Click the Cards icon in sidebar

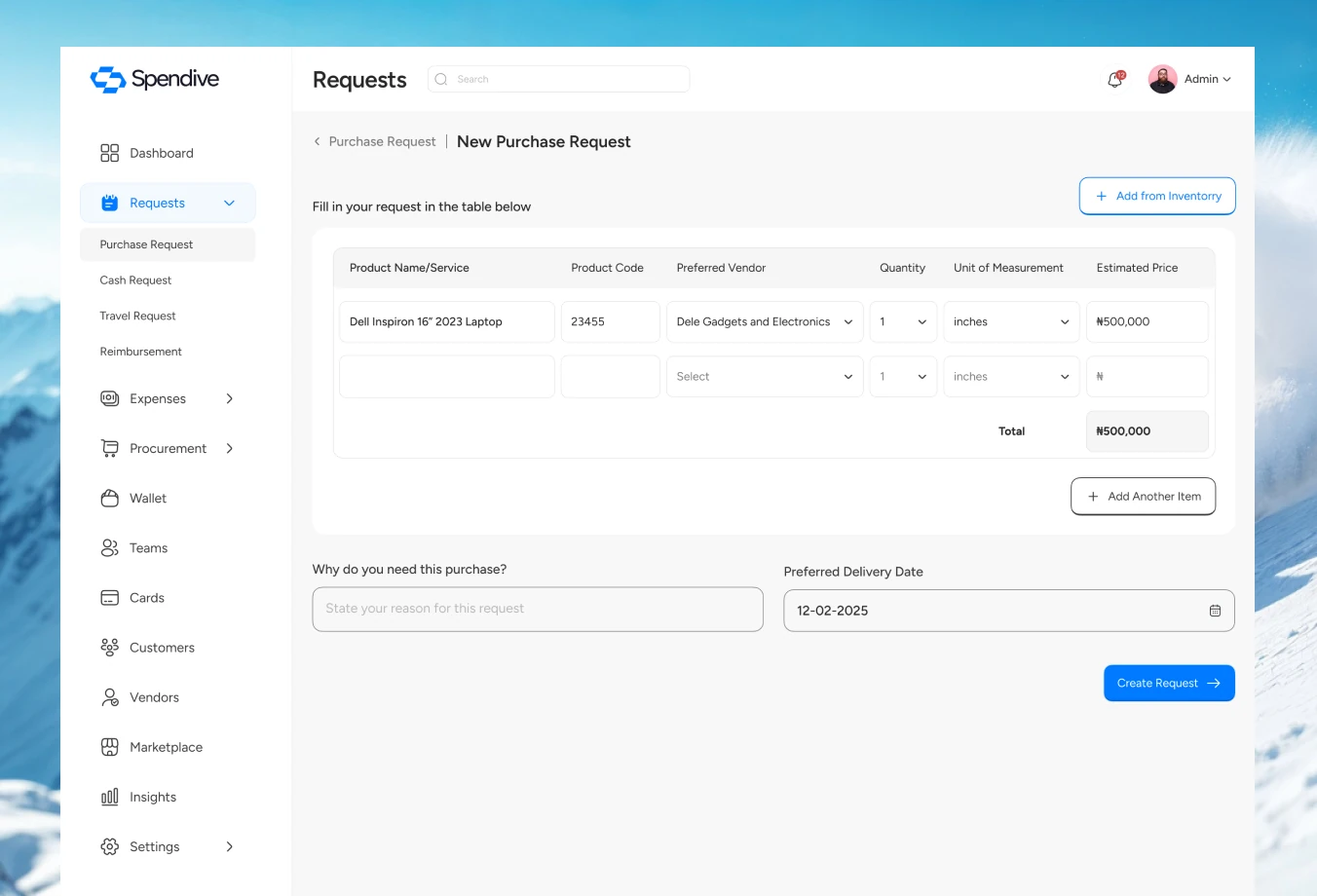pyautogui.click(x=109, y=597)
